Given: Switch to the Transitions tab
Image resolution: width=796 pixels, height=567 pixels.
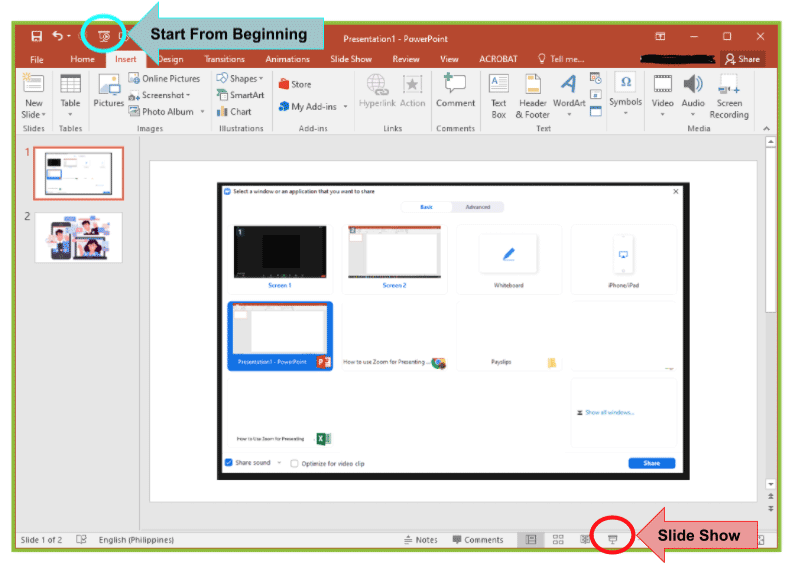Looking at the screenshot, I should (224, 59).
